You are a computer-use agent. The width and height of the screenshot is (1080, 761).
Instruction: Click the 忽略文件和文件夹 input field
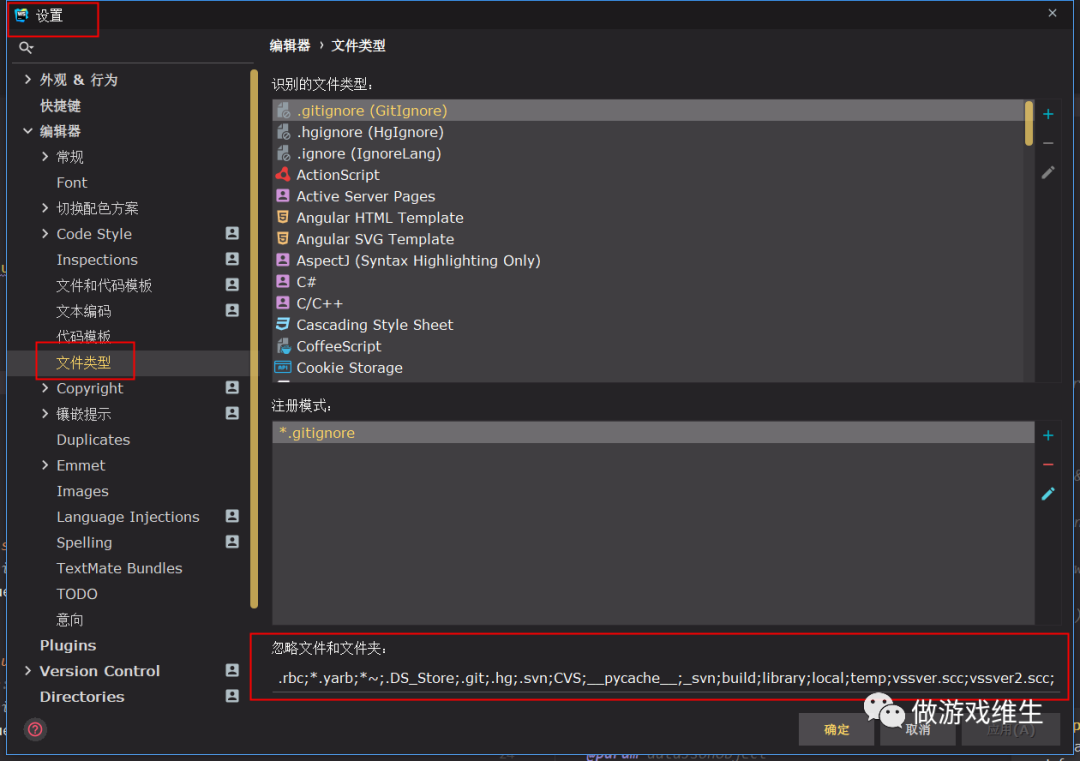coord(665,678)
